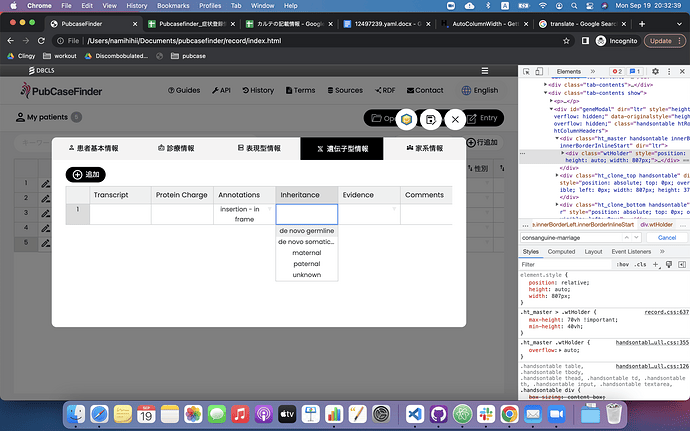The width and height of the screenshot is (690, 431).
Task: Choose 'unknown' inheritance option
Action: tap(307, 275)
